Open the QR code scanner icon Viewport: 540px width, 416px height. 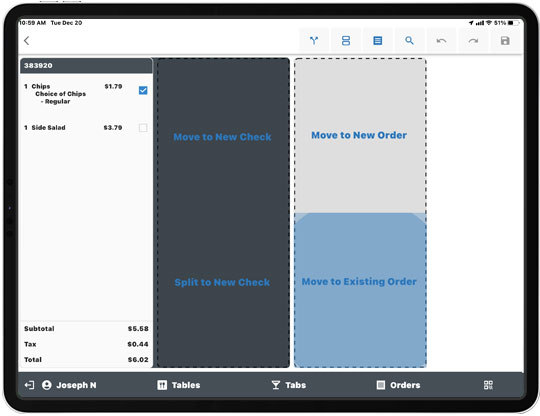click(488, 385)
